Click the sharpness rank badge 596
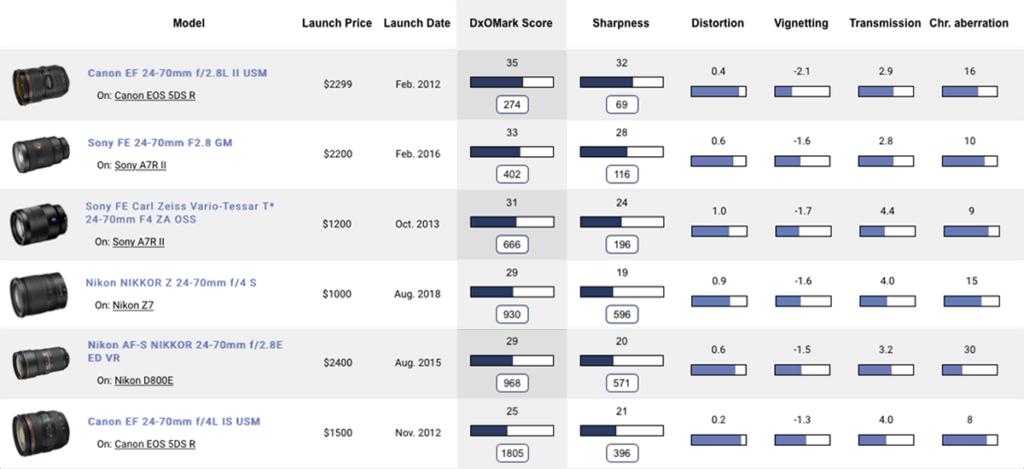 tap(622, 314)
